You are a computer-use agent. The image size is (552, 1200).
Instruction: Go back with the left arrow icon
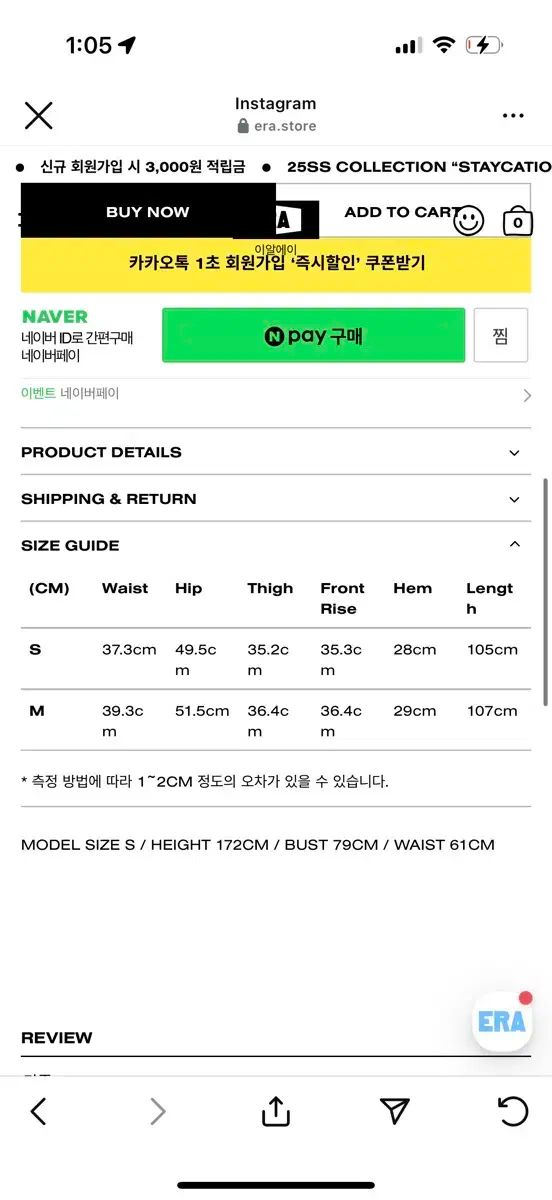(x=38, y=1110)
